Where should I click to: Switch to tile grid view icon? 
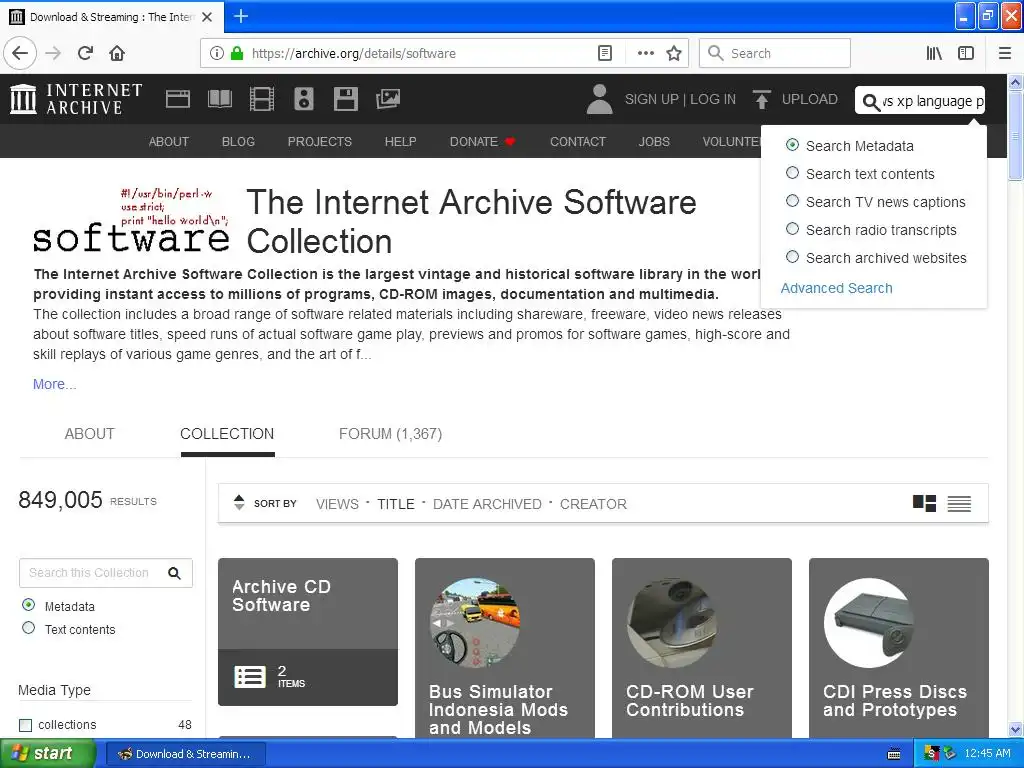coord(924,504)
